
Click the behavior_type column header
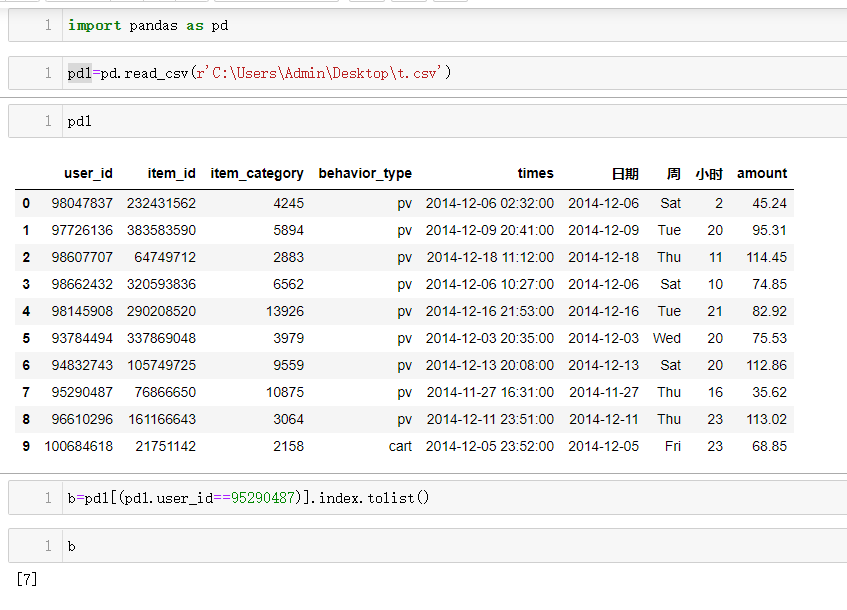point(365,173)
